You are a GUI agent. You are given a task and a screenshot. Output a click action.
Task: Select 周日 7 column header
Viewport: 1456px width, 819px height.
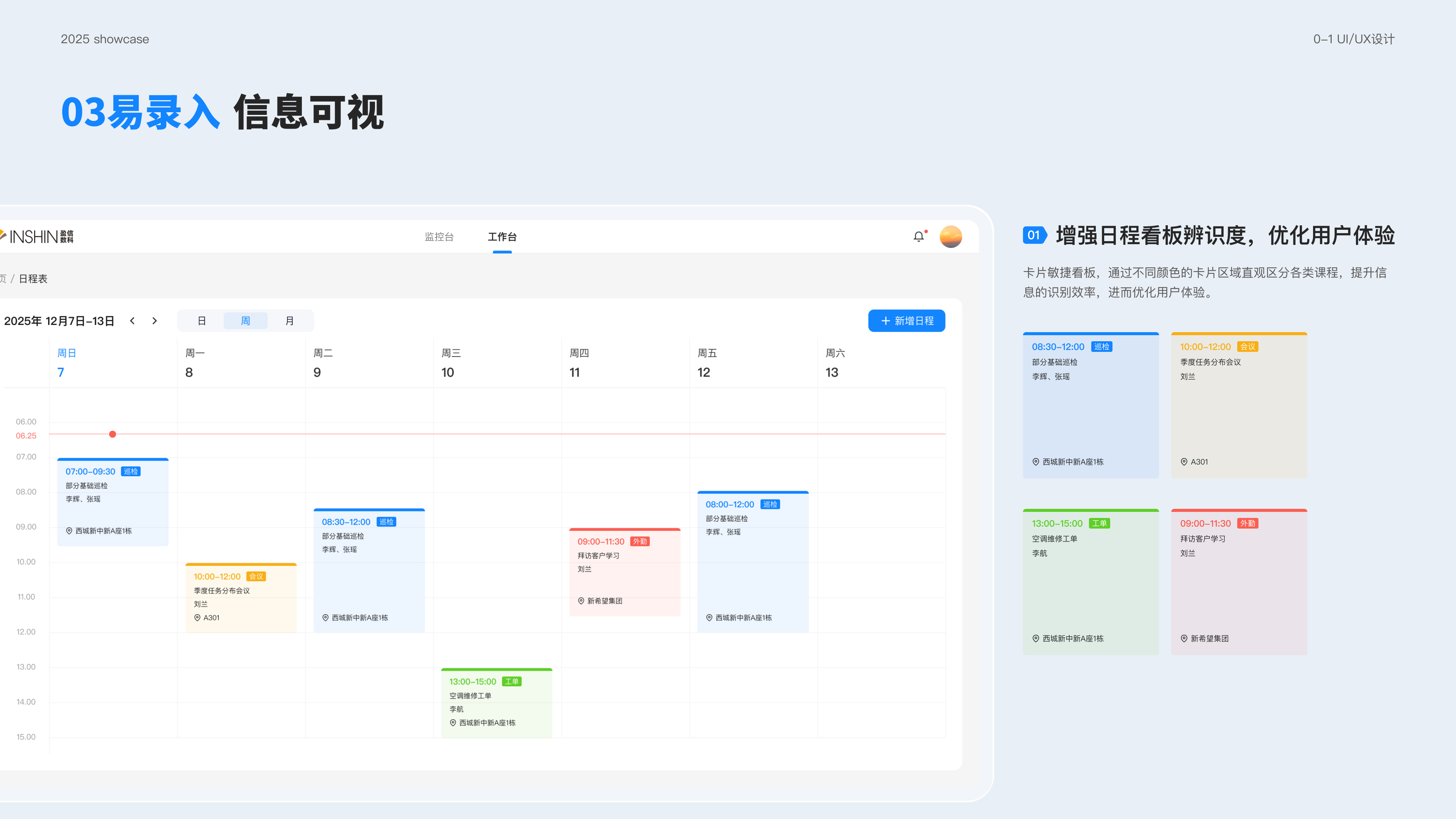coord(66,362)
